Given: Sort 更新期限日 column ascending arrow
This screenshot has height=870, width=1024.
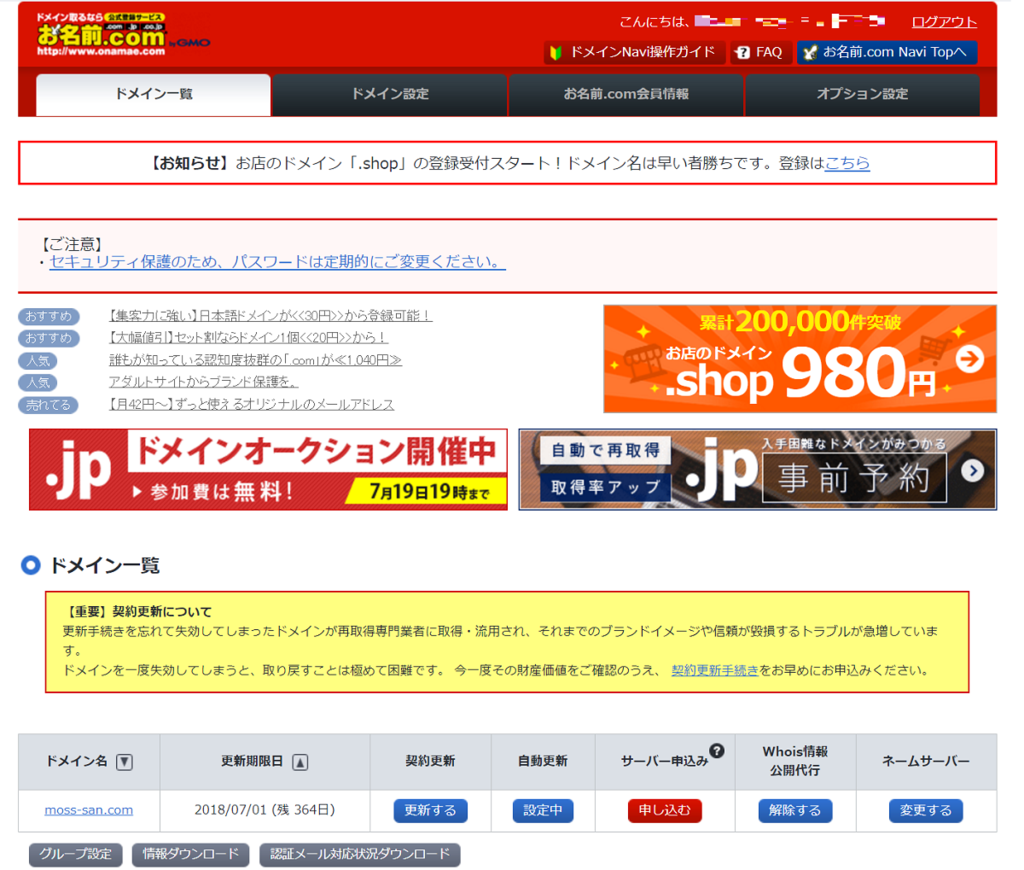Looking at the screenshot, I should 300,762.
